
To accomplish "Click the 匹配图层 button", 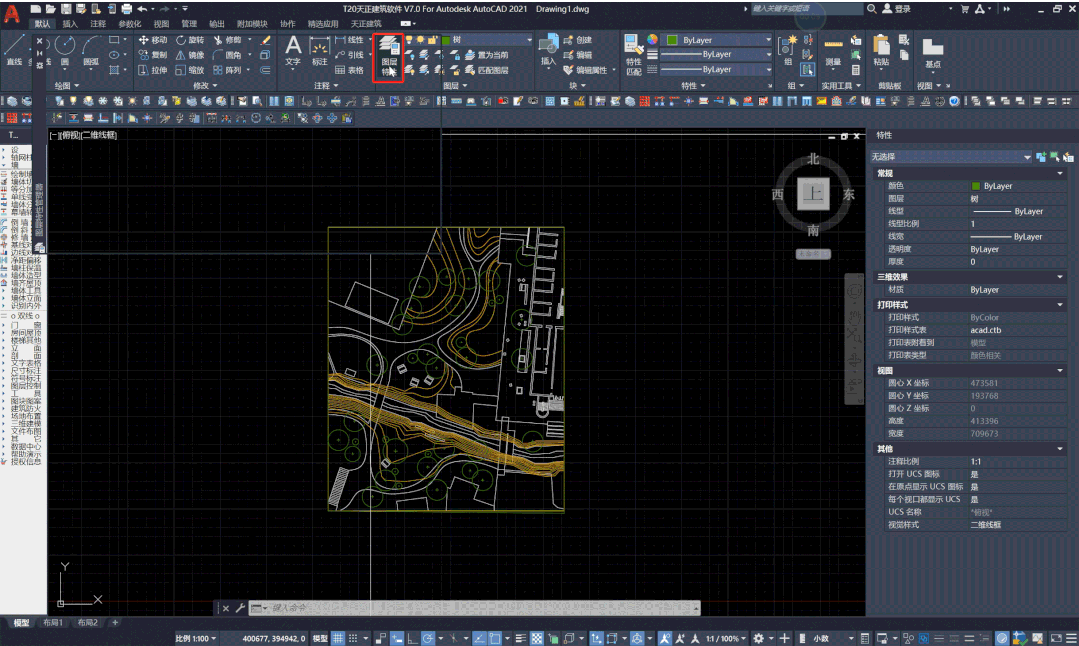I will click(487, 70).
